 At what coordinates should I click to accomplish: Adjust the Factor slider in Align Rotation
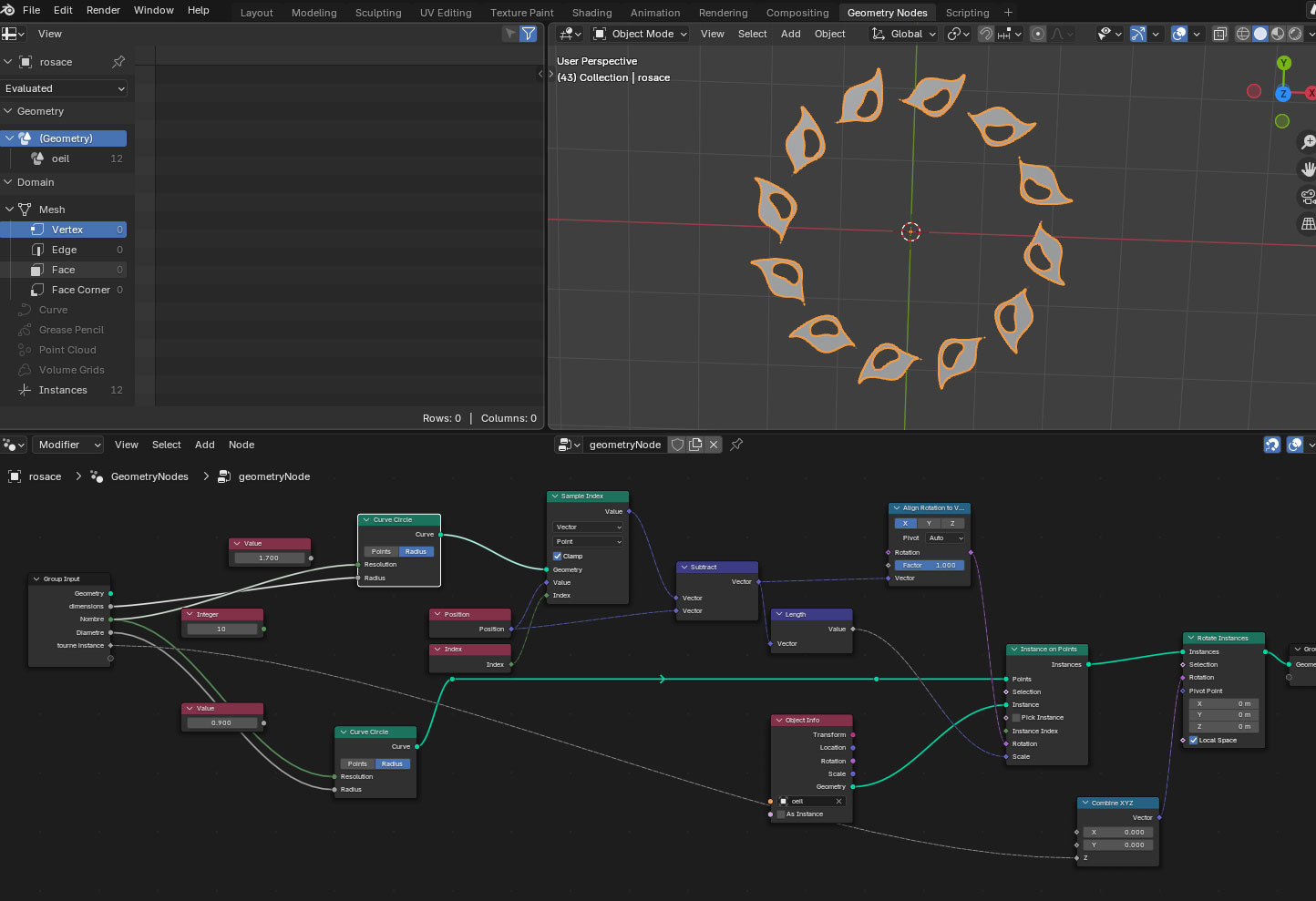click(x=929, y=566)
